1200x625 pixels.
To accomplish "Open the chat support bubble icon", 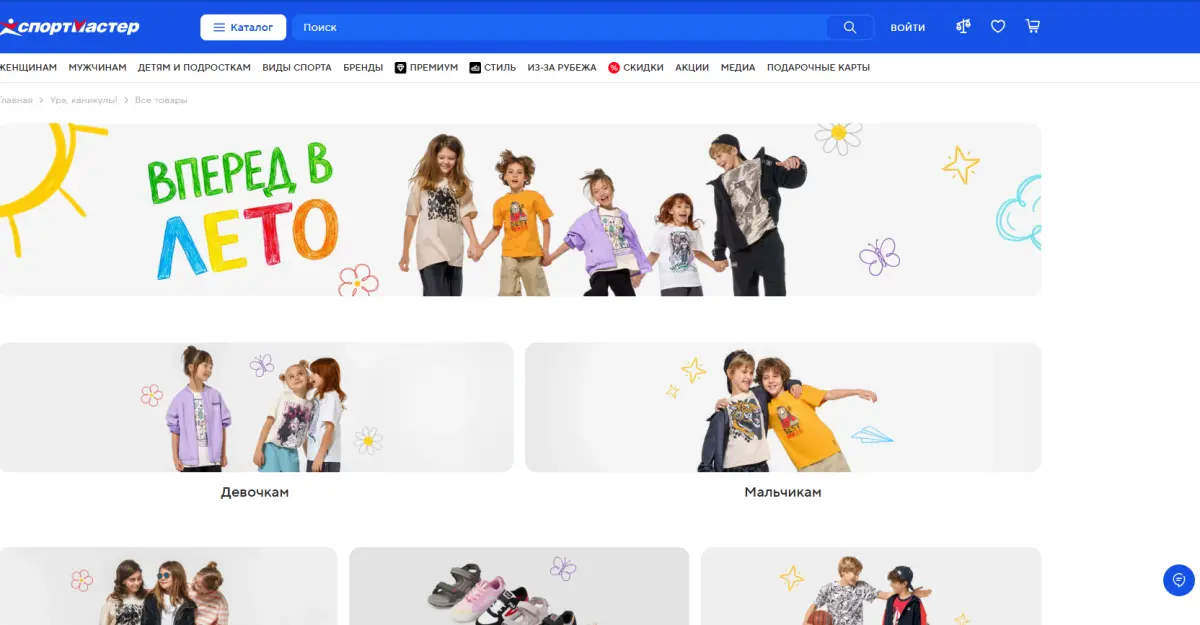I will tap(1179, 580).
